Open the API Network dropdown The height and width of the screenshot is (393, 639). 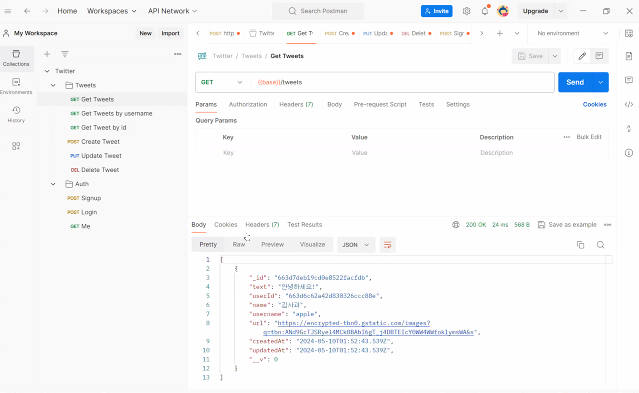(x=172, y=11)
